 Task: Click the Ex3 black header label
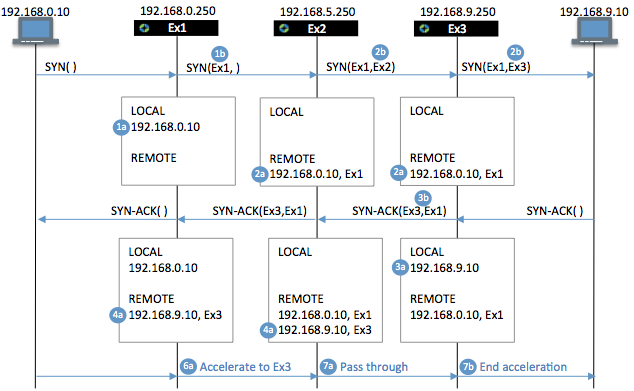(x=456, y=29)
